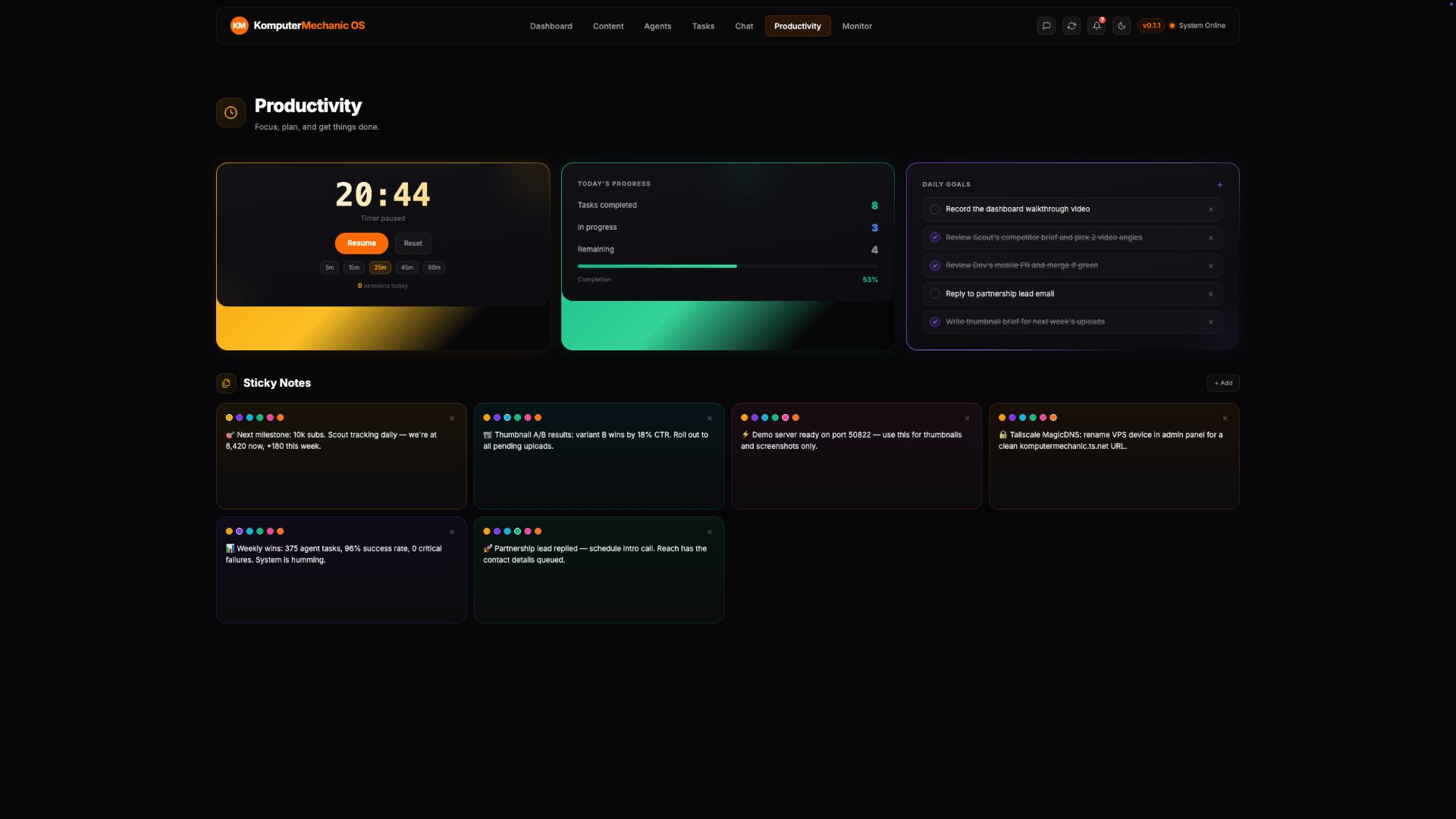Open the Dashboard tab

coord(551,26)
